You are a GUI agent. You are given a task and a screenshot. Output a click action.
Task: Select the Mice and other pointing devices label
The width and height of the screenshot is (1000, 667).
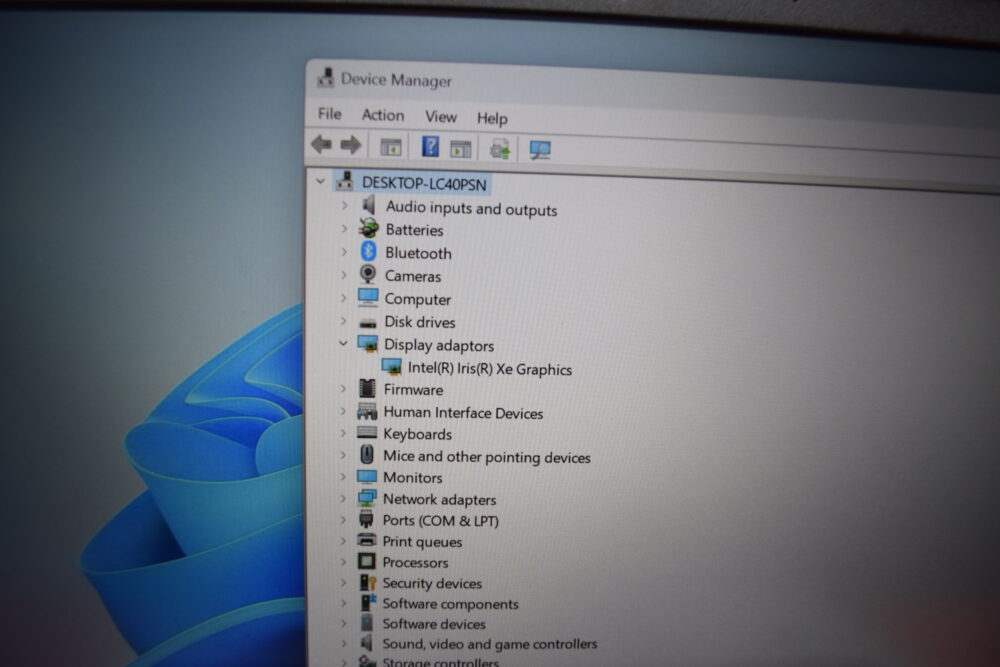[x=487, y=457]
